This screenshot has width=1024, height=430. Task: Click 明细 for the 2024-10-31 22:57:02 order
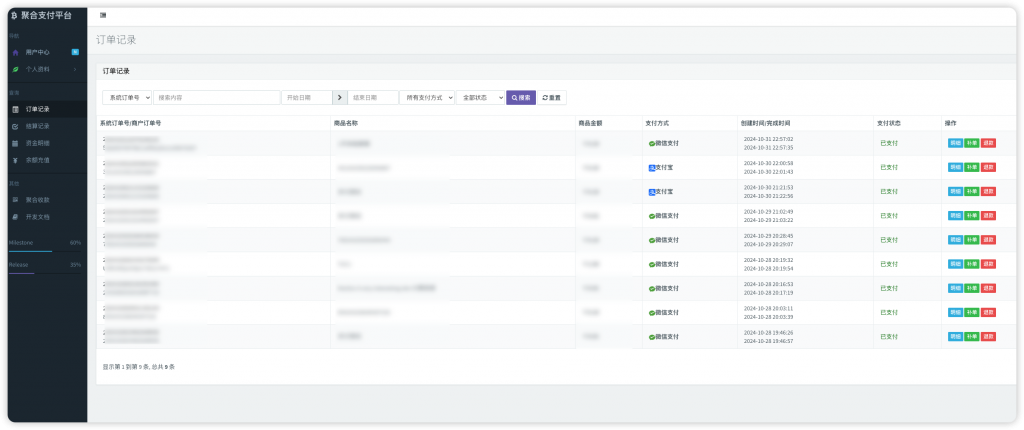tap(955, 143)
